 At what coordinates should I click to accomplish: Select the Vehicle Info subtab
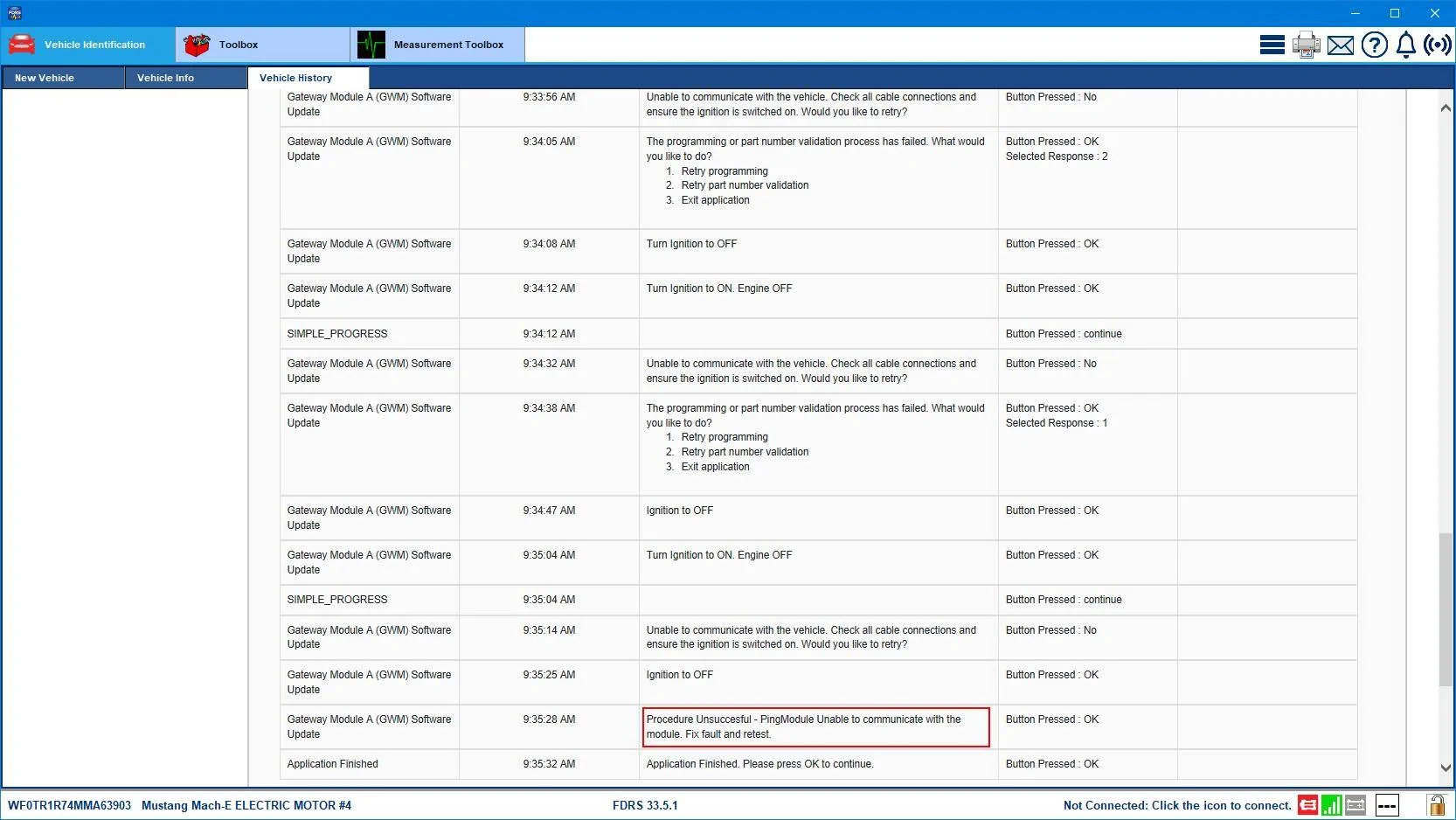coord(185,78)
